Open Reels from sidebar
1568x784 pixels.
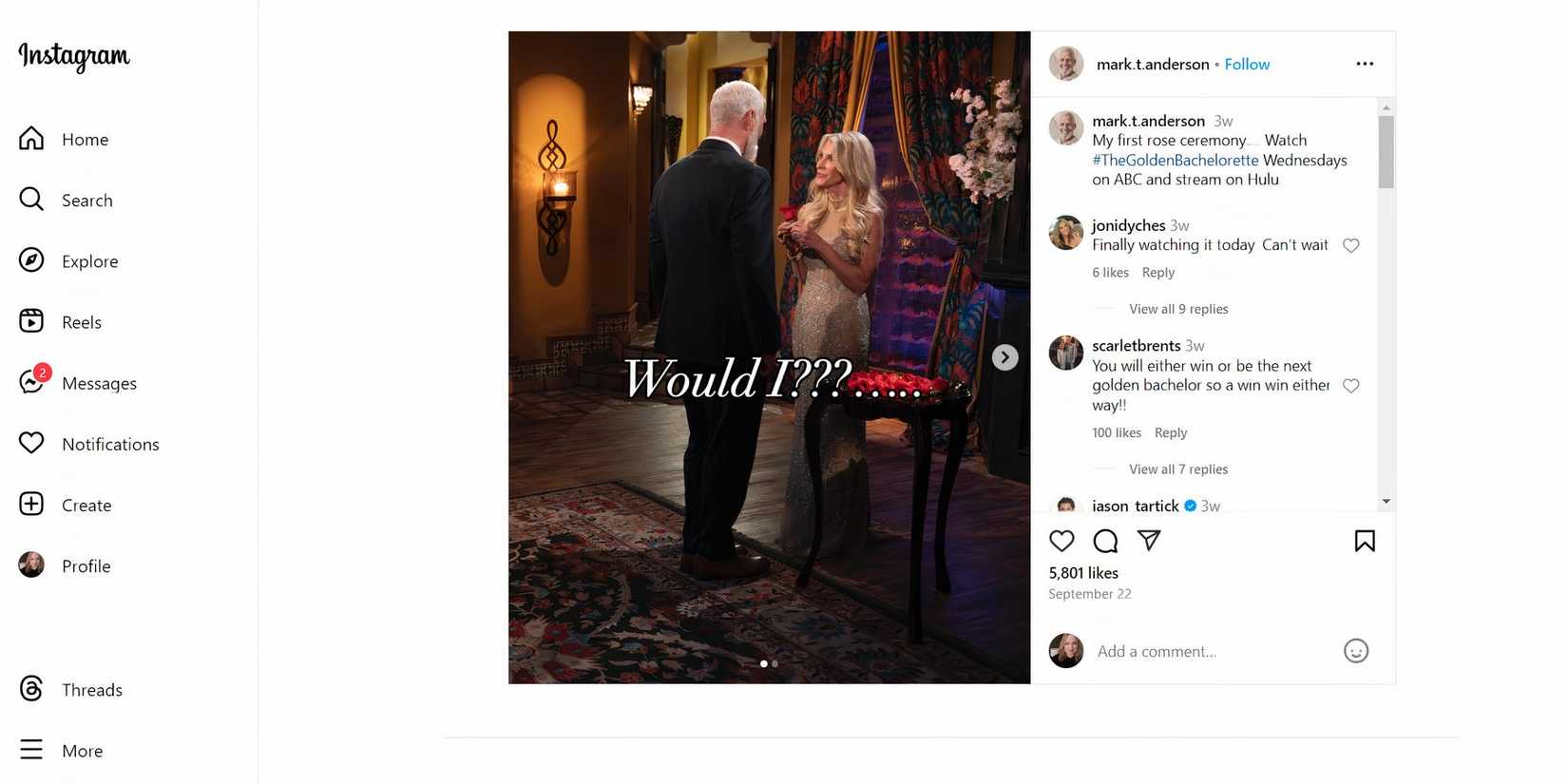point(60,322)
